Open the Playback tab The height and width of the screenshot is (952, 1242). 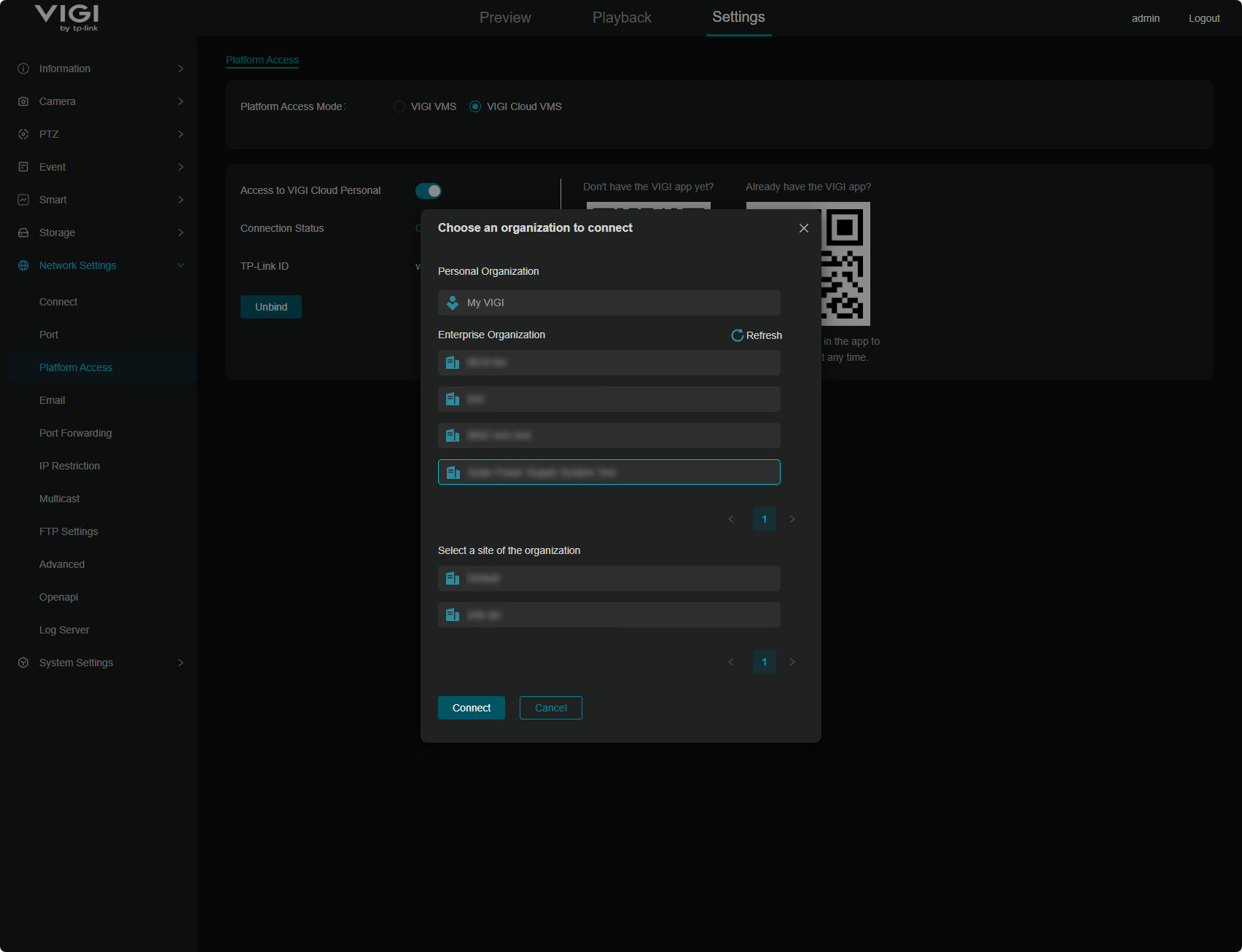pos(622,17)
